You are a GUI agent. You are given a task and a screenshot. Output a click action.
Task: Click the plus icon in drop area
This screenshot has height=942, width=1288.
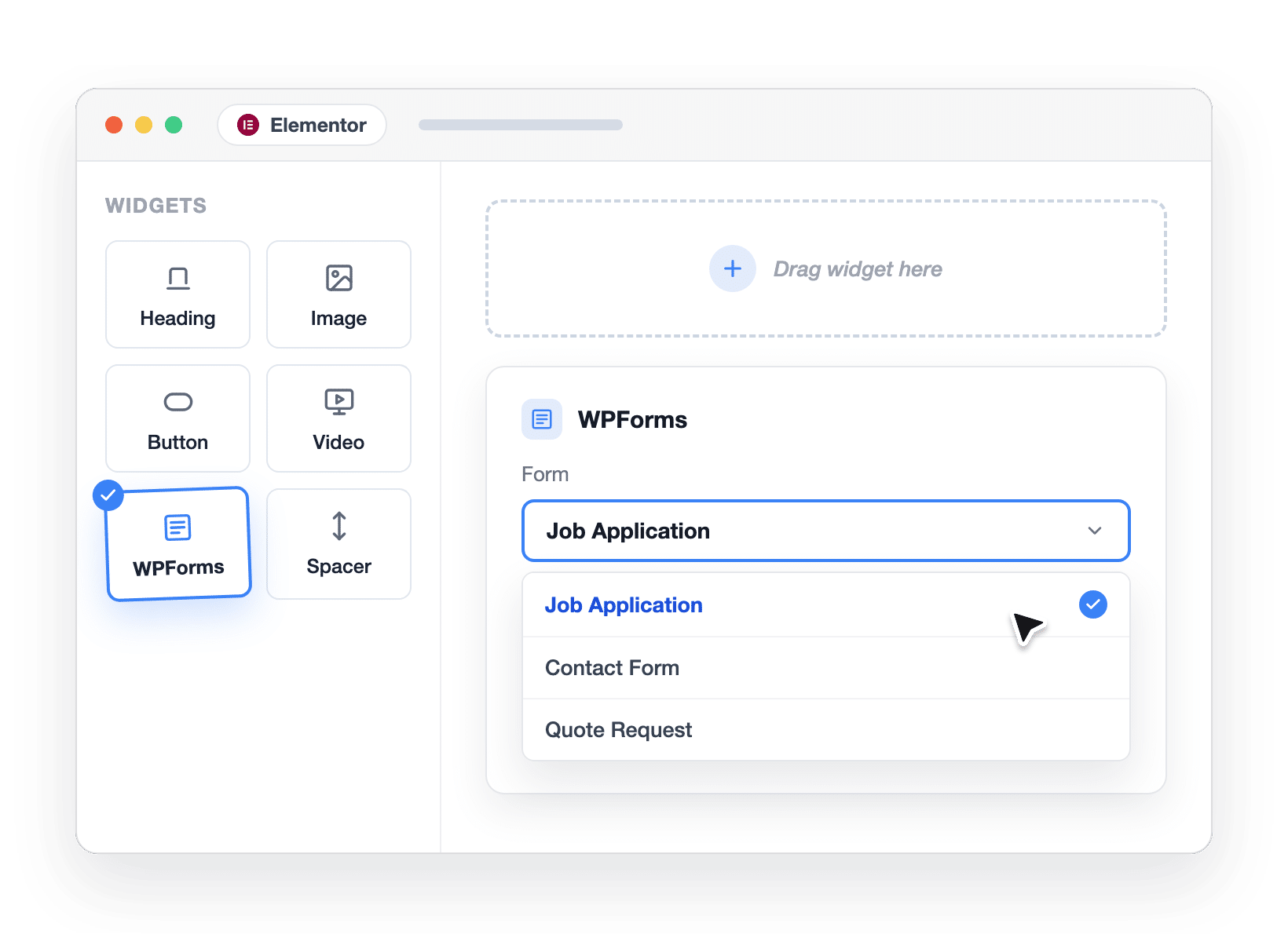pos(733,268)
